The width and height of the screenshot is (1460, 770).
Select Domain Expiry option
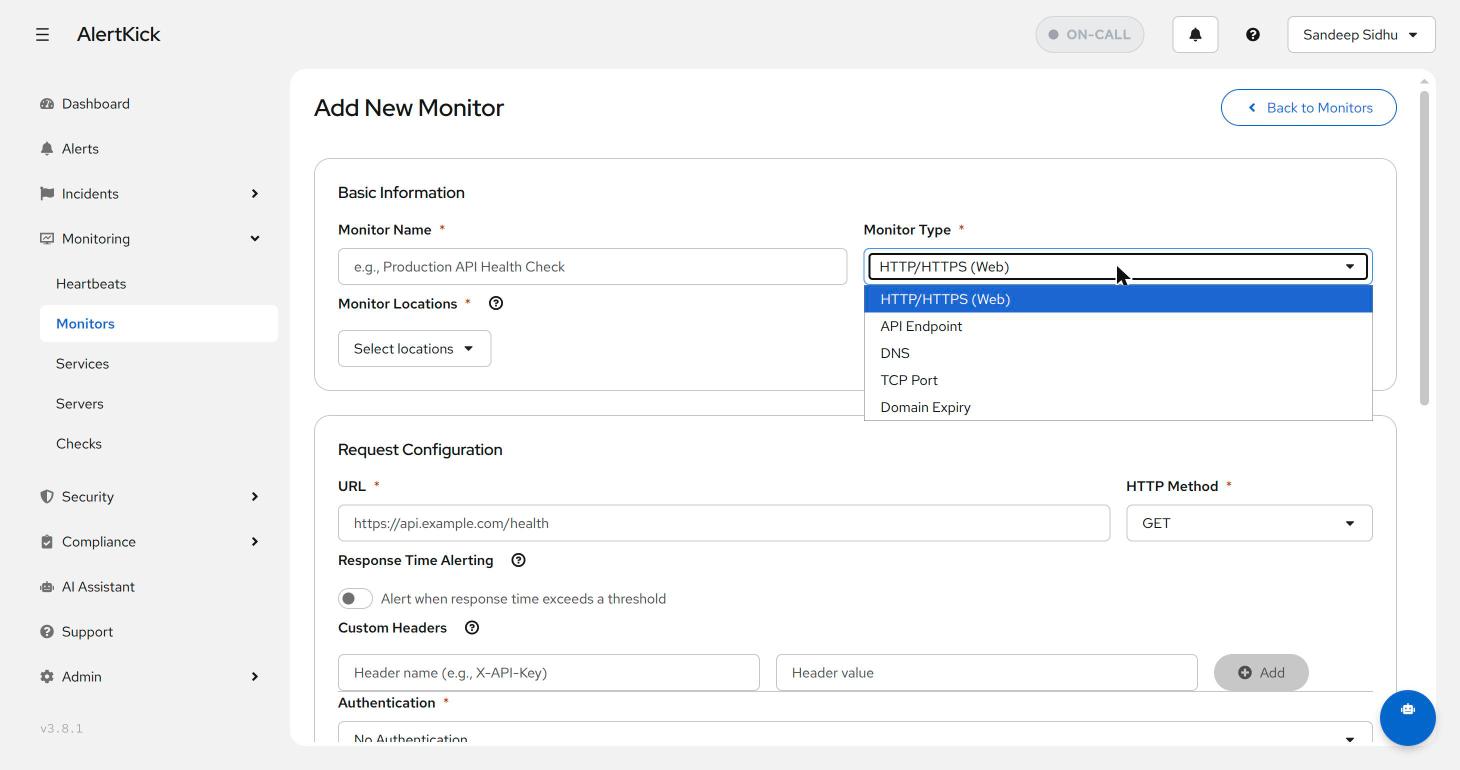pos(1118,407)
